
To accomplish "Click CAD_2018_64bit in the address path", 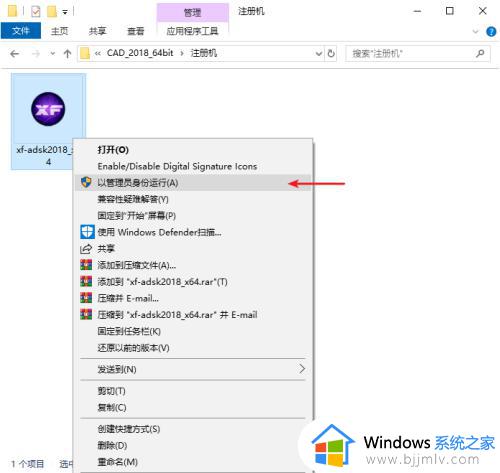I will coord(140,53).
